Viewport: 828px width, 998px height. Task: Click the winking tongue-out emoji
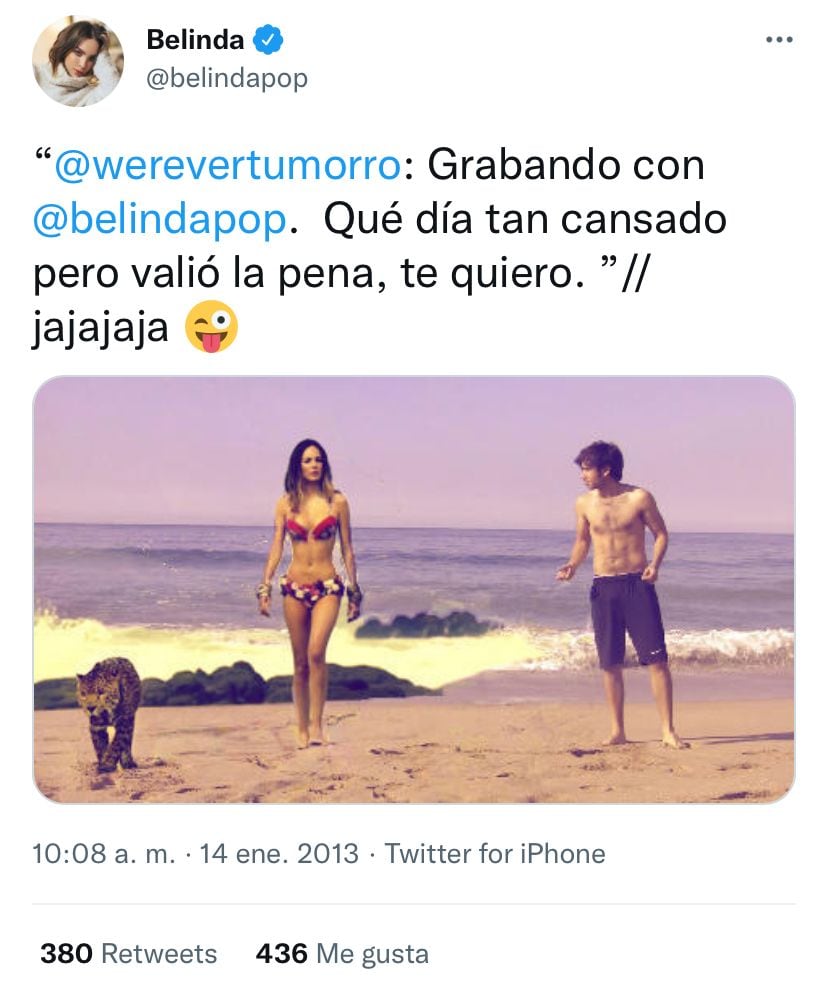coord(211,327)
